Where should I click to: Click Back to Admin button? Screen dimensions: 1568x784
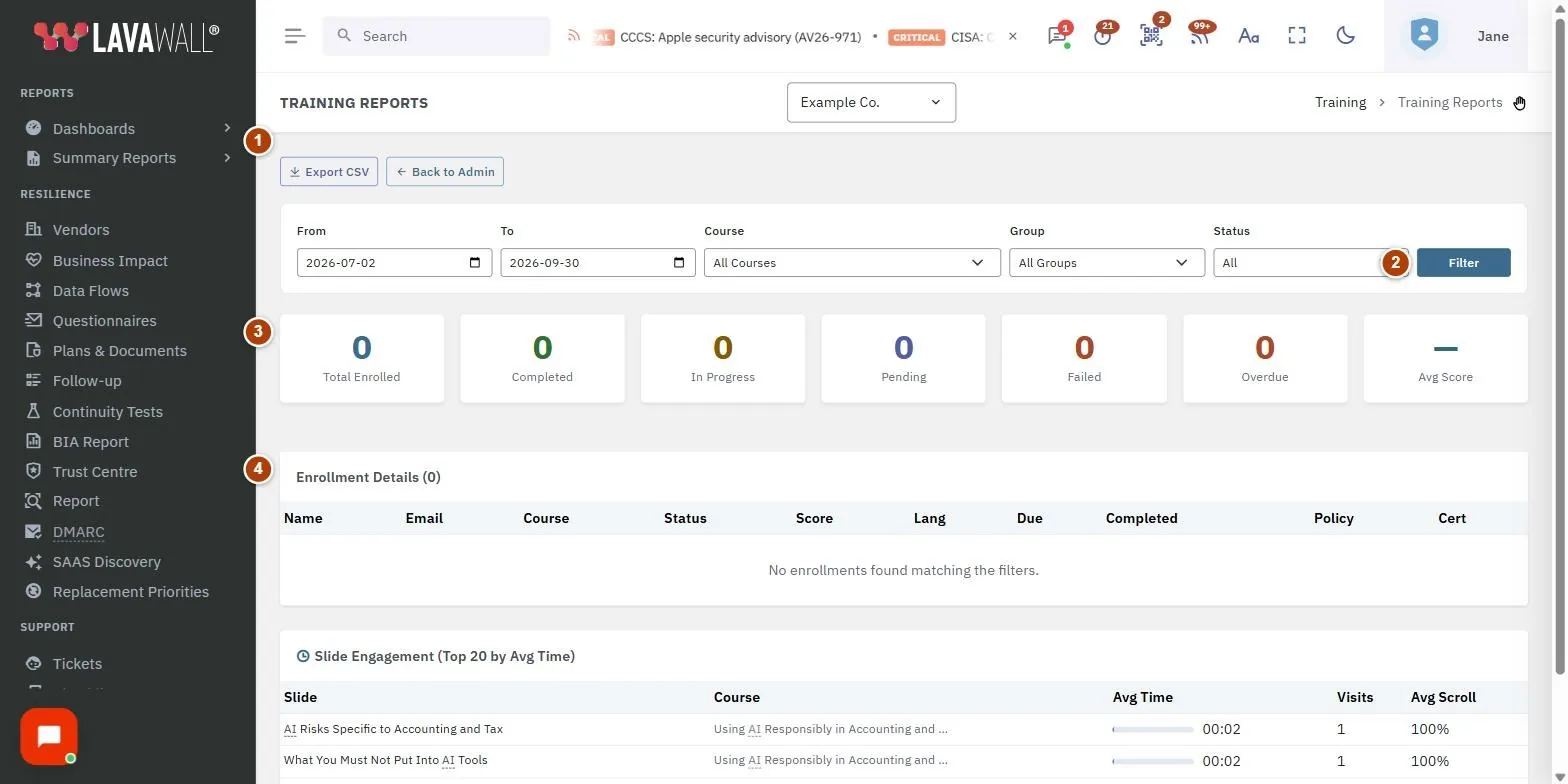[x=445, y=172]
